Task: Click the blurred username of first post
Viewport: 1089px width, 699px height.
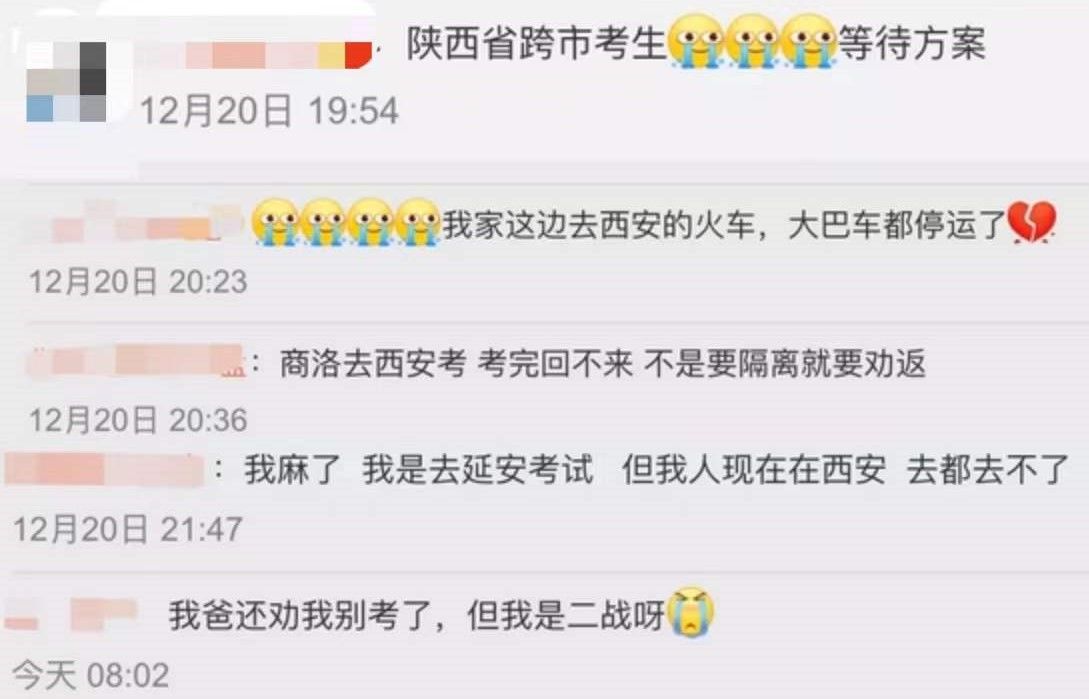Action: tap(253, 56)
